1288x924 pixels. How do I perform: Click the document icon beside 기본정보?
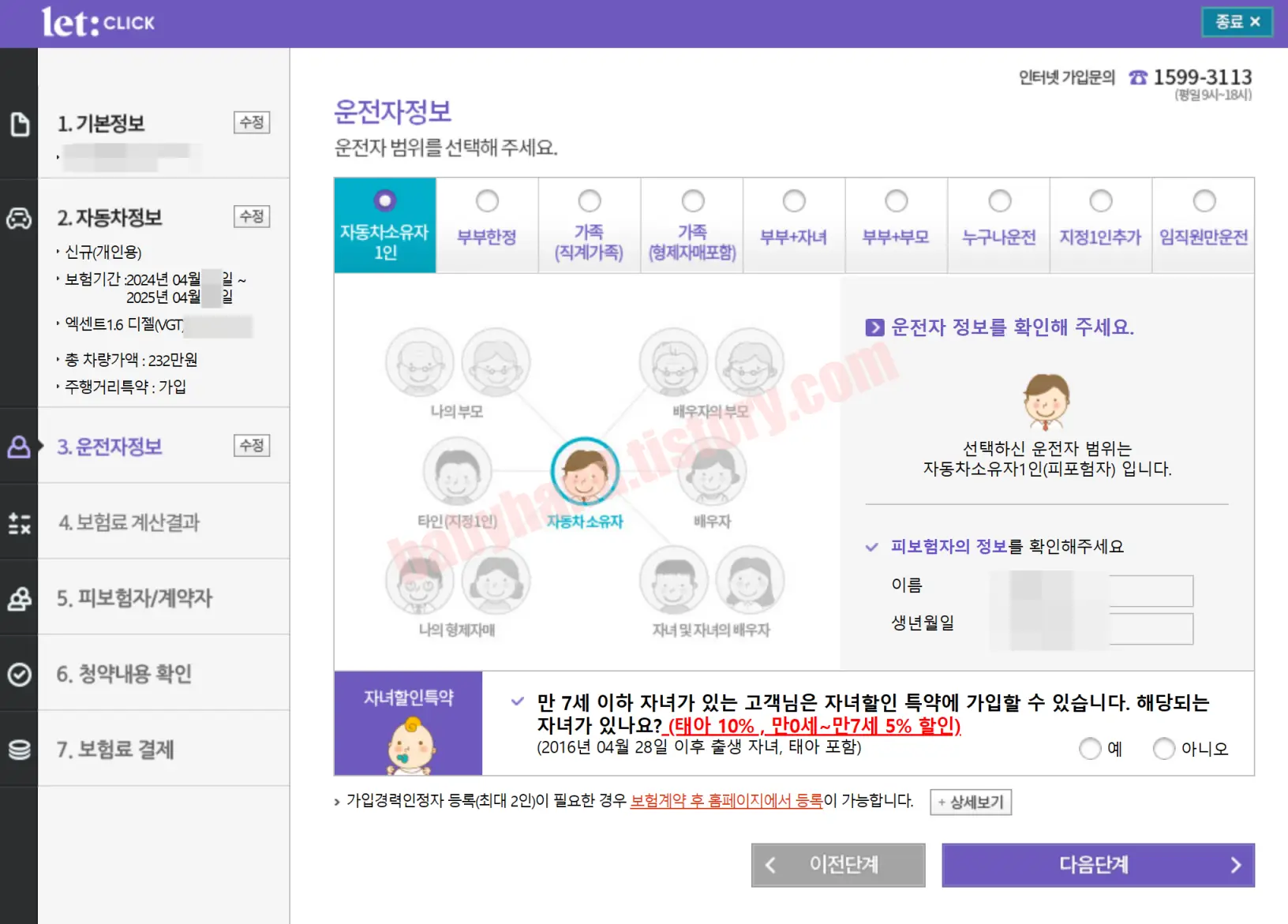tap(19, 125)
